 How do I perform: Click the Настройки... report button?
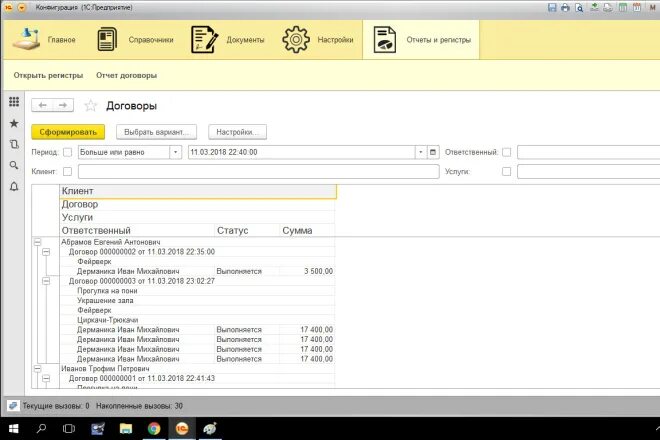[x=237, y=132]
